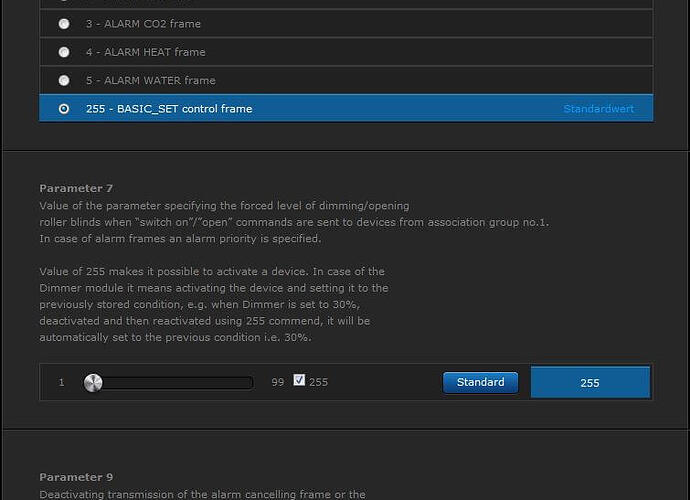Click the Parameter 7 description about Dimmer module
Viewport: 690px width, 500px height.
(214, 305)
